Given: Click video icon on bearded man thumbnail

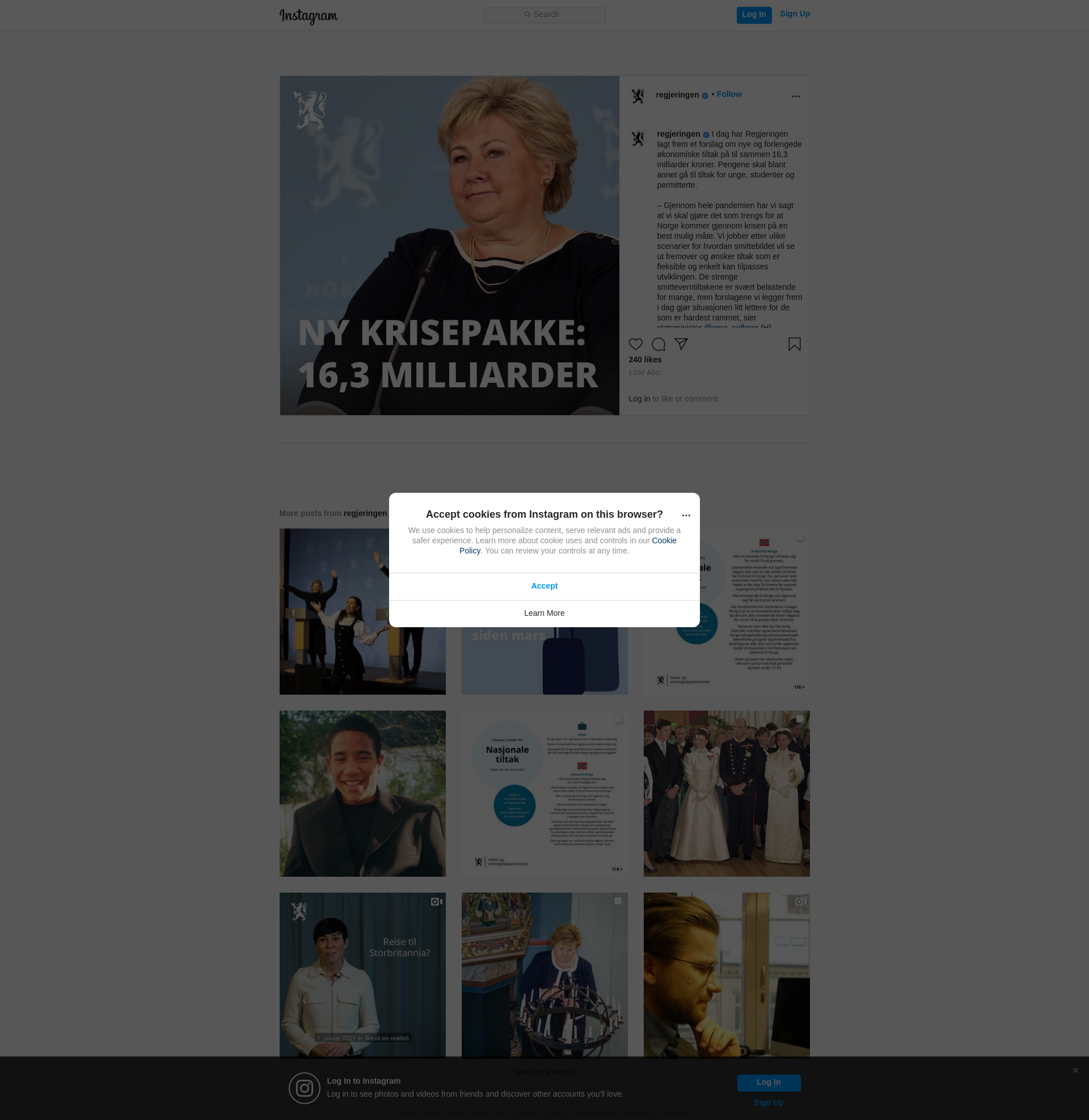Looking at the screenshot, I should pyautogui.click(x=800, y=902).
